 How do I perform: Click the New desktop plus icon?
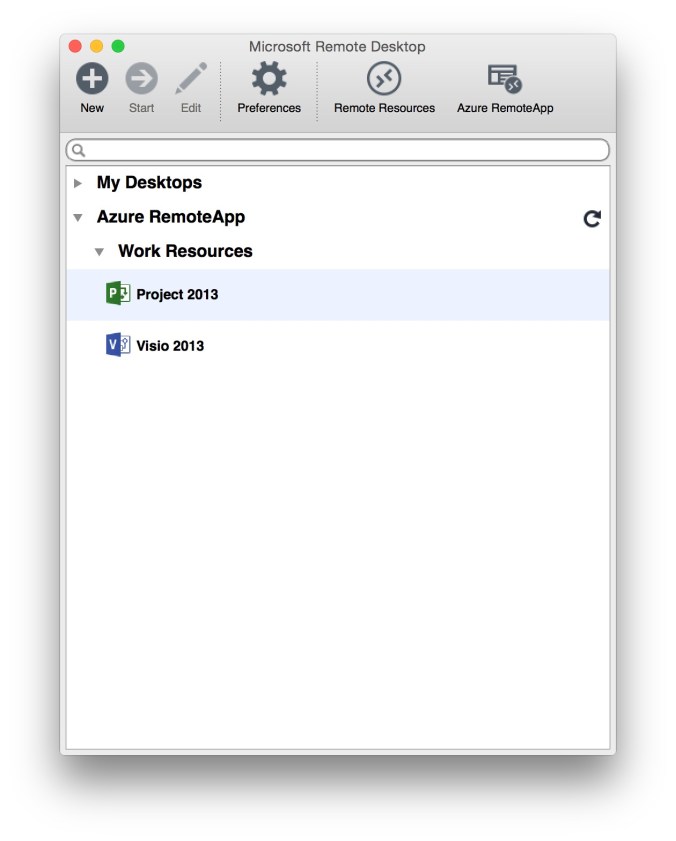(92, 78)
